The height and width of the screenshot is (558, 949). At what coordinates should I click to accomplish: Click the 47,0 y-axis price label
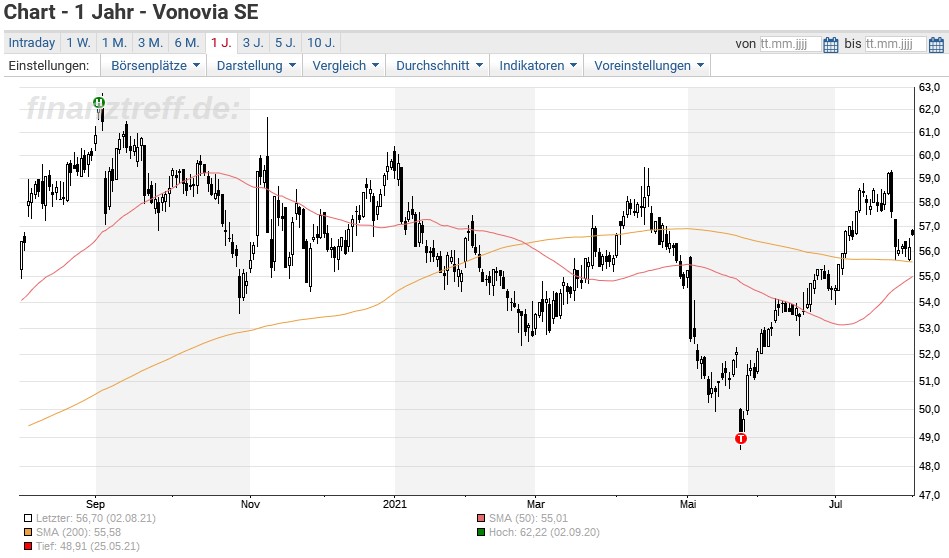[929, 495]
